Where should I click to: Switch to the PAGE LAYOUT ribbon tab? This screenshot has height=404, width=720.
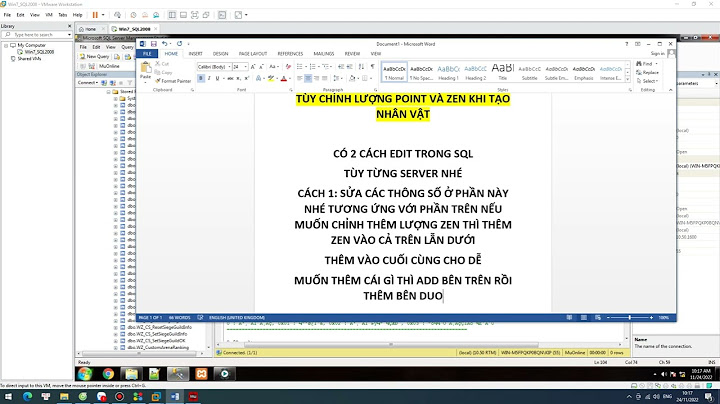click(253, 54)
